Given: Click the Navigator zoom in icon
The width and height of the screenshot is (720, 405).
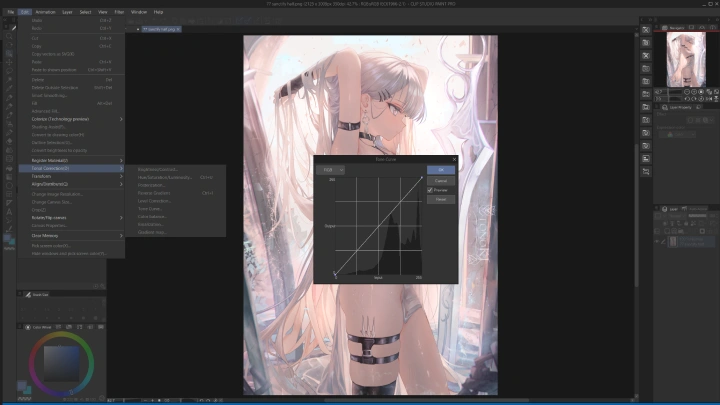Looking at the screenshot, I should click(x=694, y=92).
